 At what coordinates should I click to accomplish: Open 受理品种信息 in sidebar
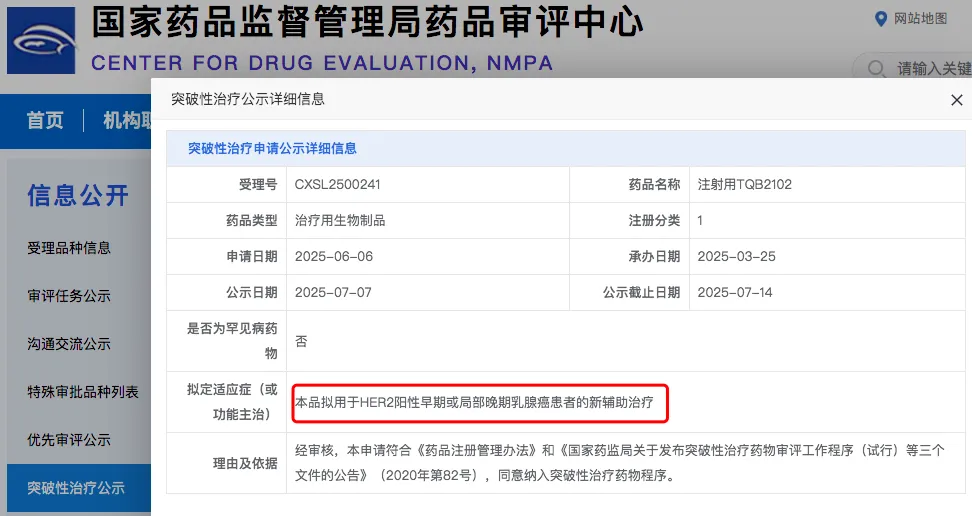[x=69, y=248]
